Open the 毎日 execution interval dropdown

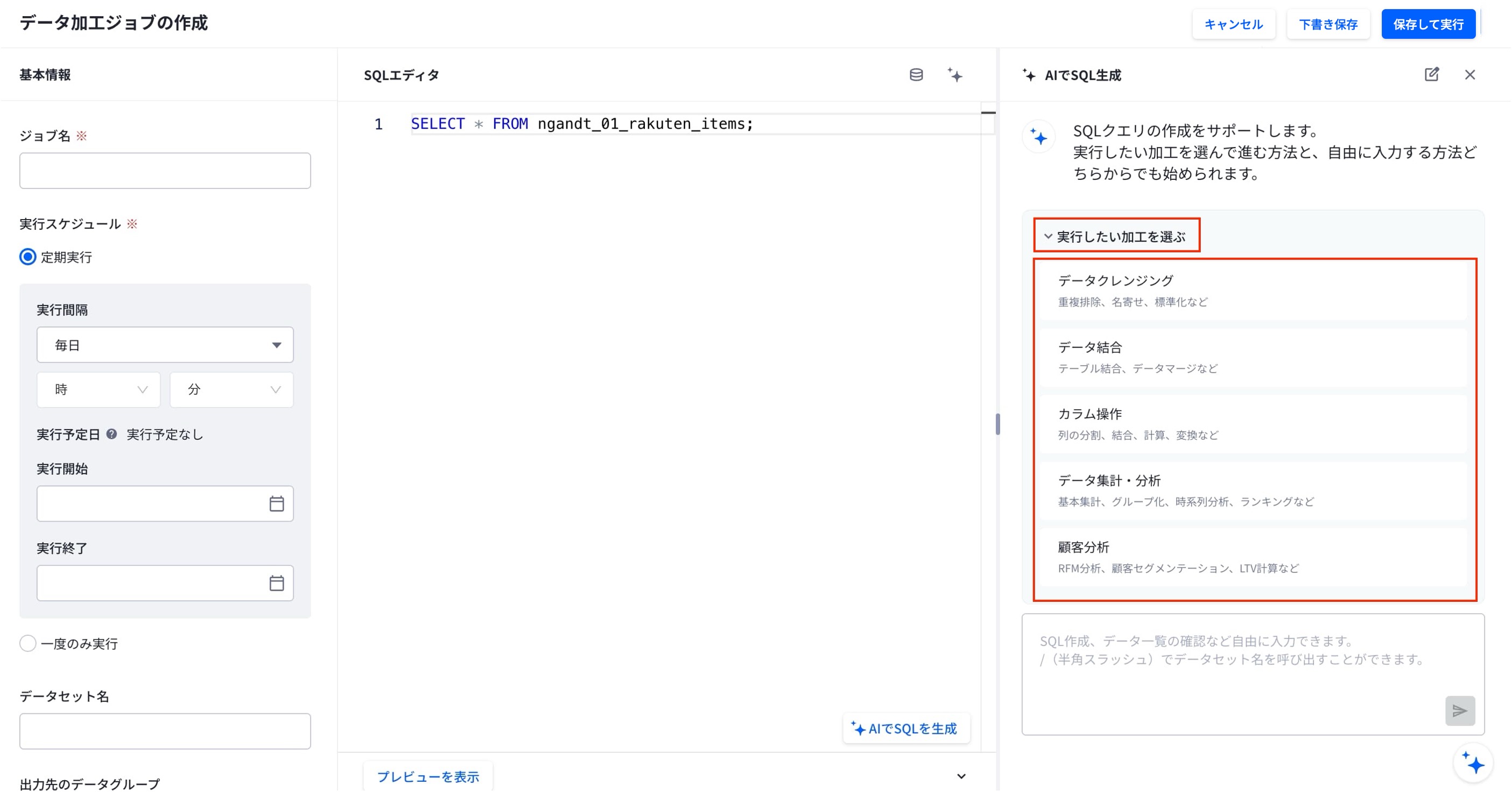(165, 345)
